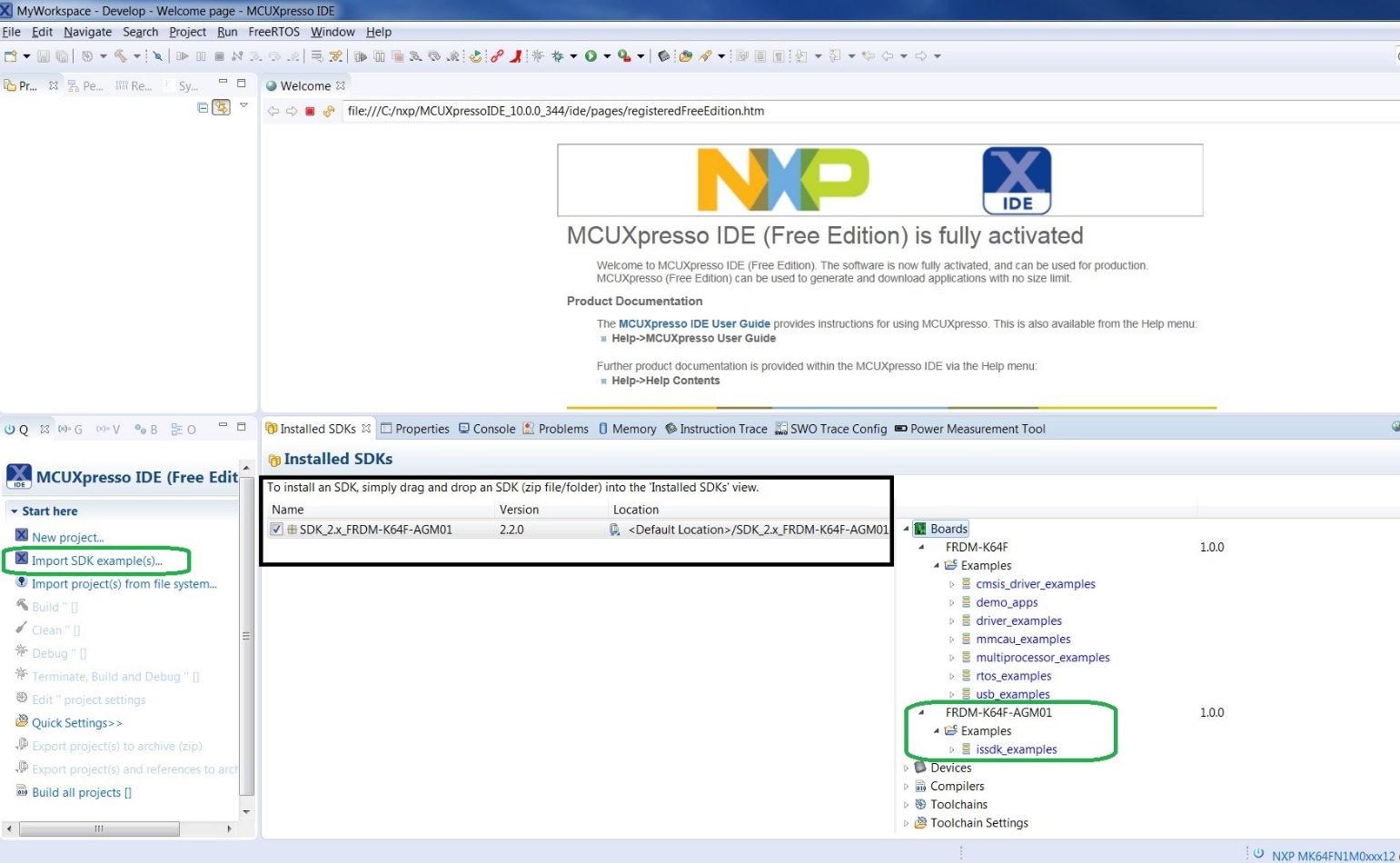Expand the issdk_examples tree node

click(x=951, y=750)
